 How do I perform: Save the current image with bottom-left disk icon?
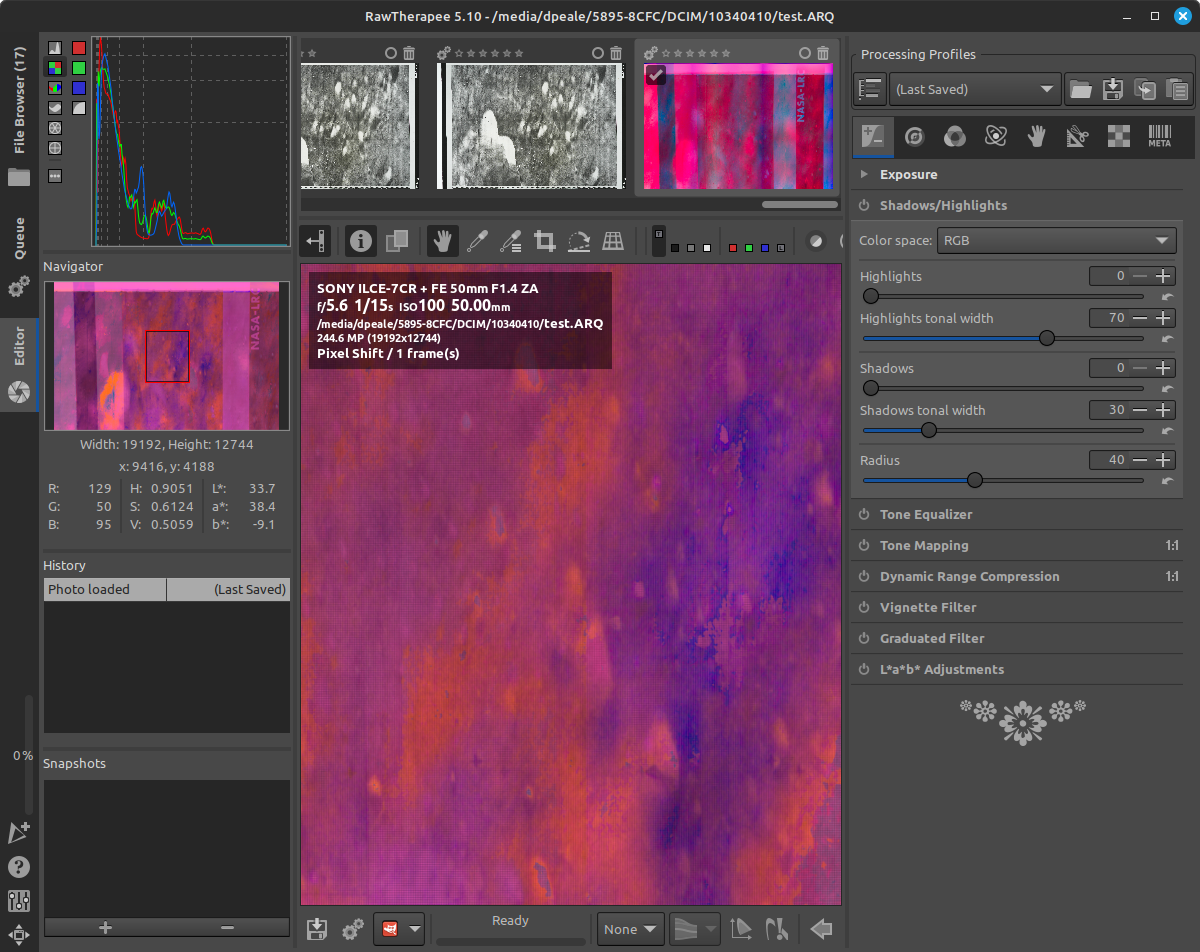click(x=317, y=929)
